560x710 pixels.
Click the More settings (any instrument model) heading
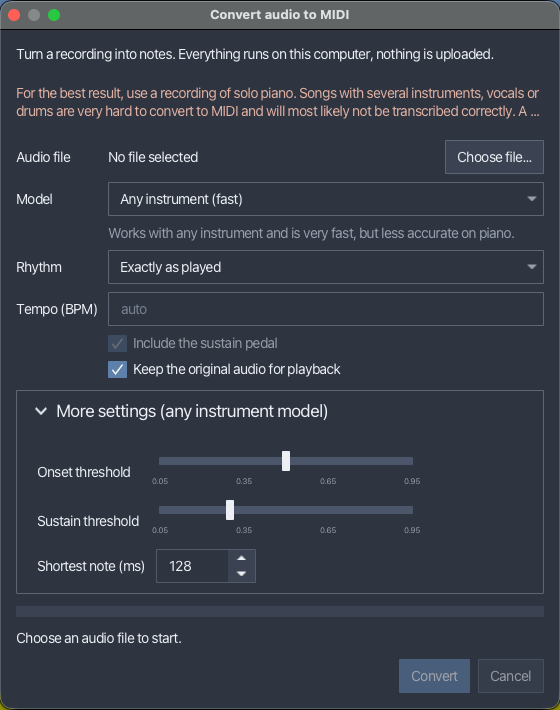(192, 411)
